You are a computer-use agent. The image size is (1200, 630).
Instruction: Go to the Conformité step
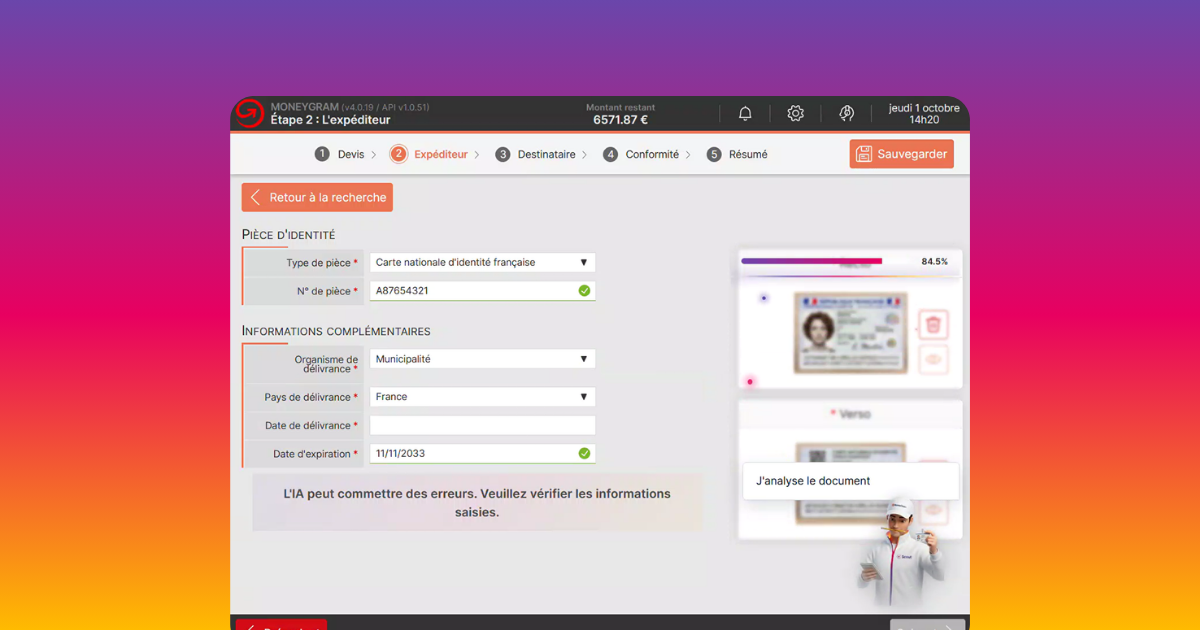652,154
